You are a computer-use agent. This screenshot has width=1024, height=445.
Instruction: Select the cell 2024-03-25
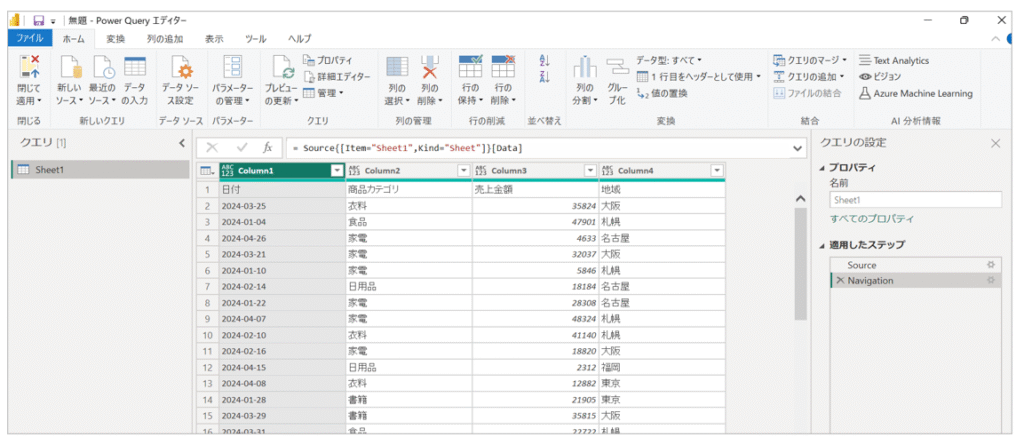282,206
